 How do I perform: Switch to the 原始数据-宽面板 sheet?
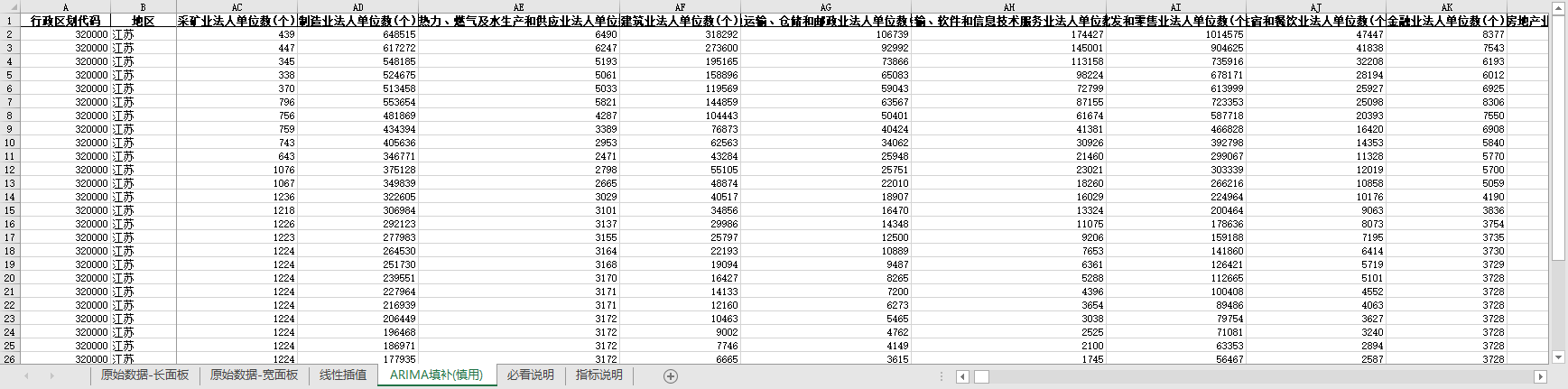(x=254, y=375)
